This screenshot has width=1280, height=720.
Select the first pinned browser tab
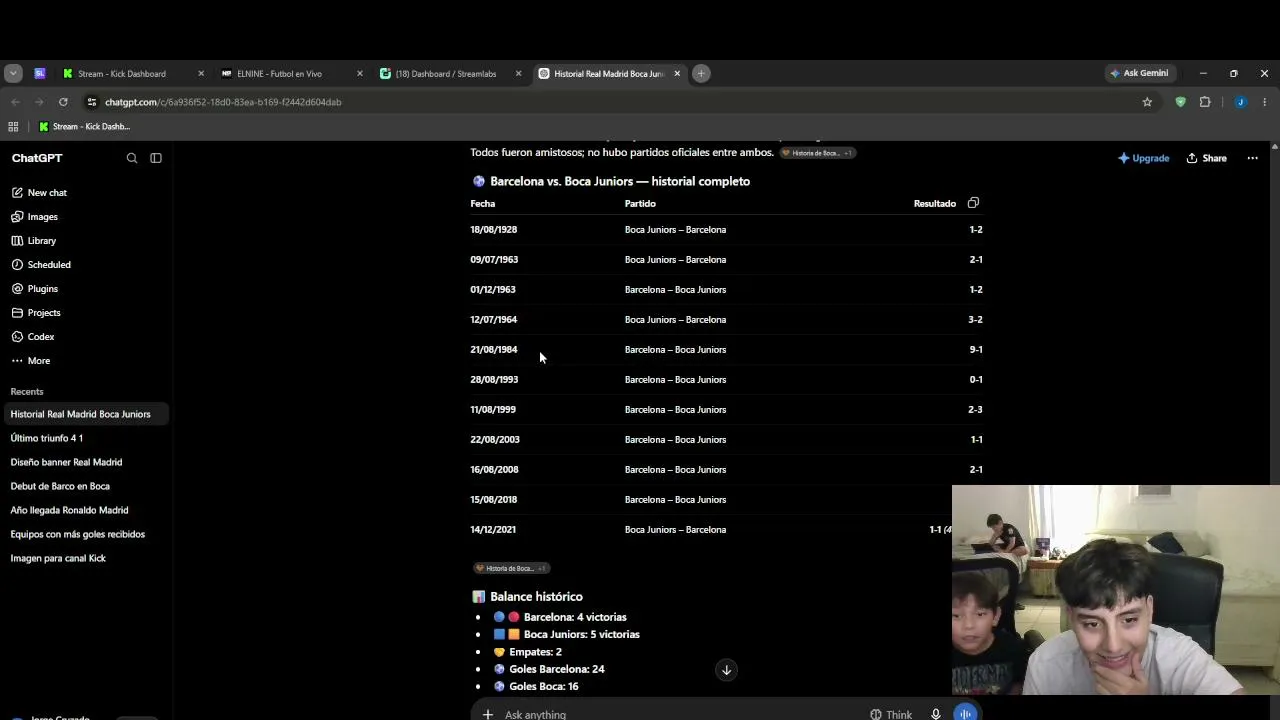[x=40, y=73]
